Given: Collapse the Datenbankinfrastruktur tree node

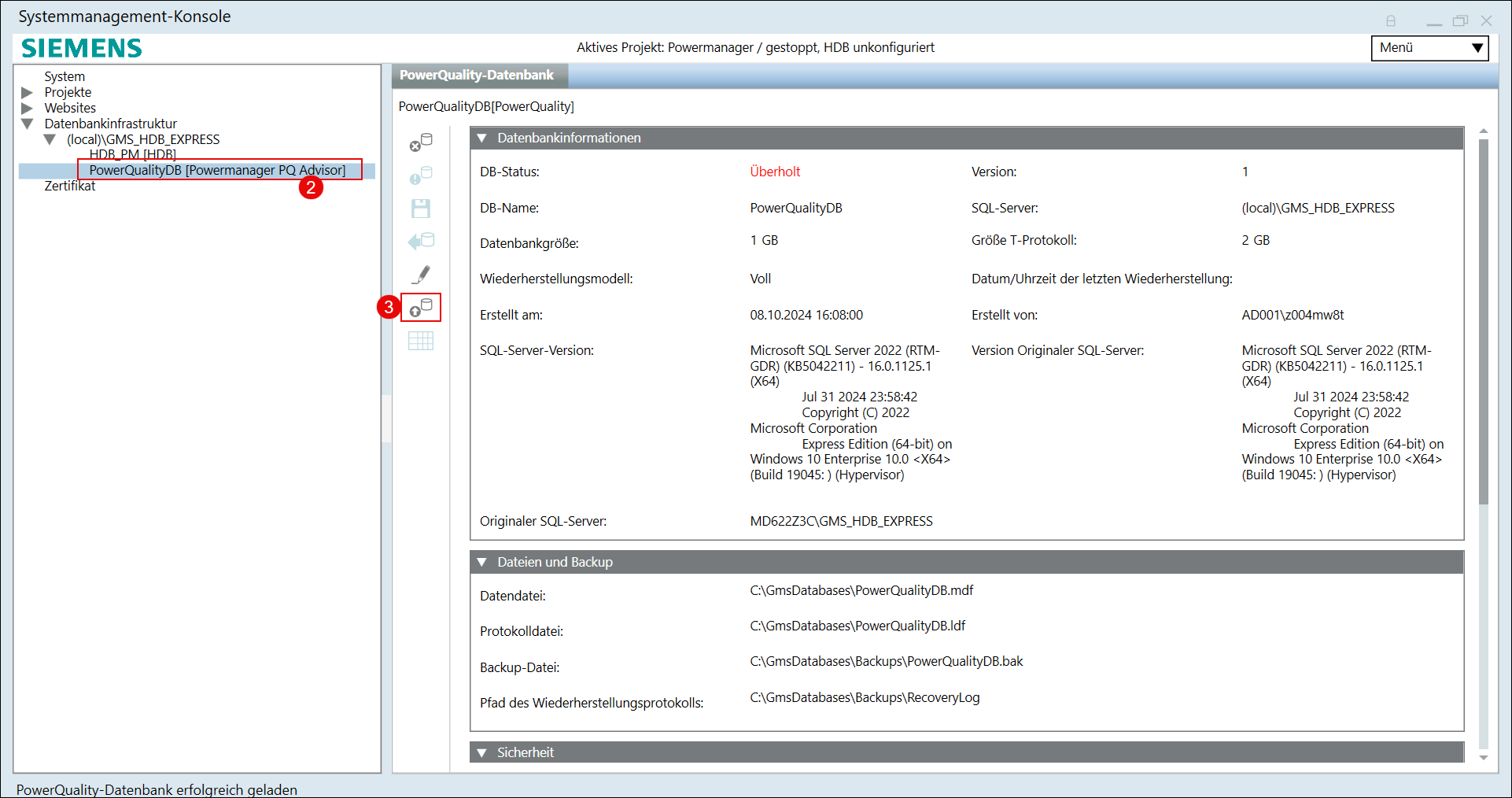Looking at the screenshot, I should tap(28, 124).
